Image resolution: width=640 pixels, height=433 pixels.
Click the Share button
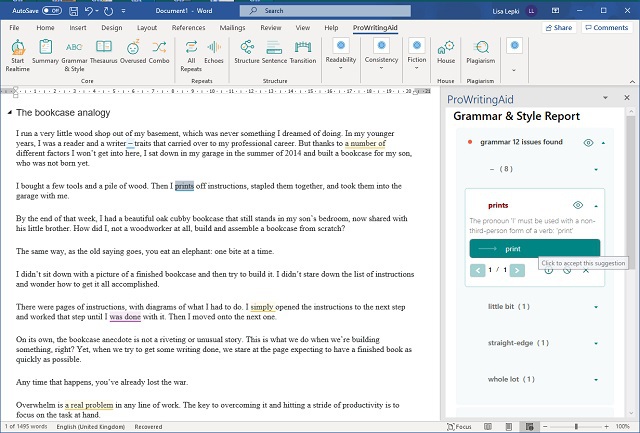click(559, 28)
